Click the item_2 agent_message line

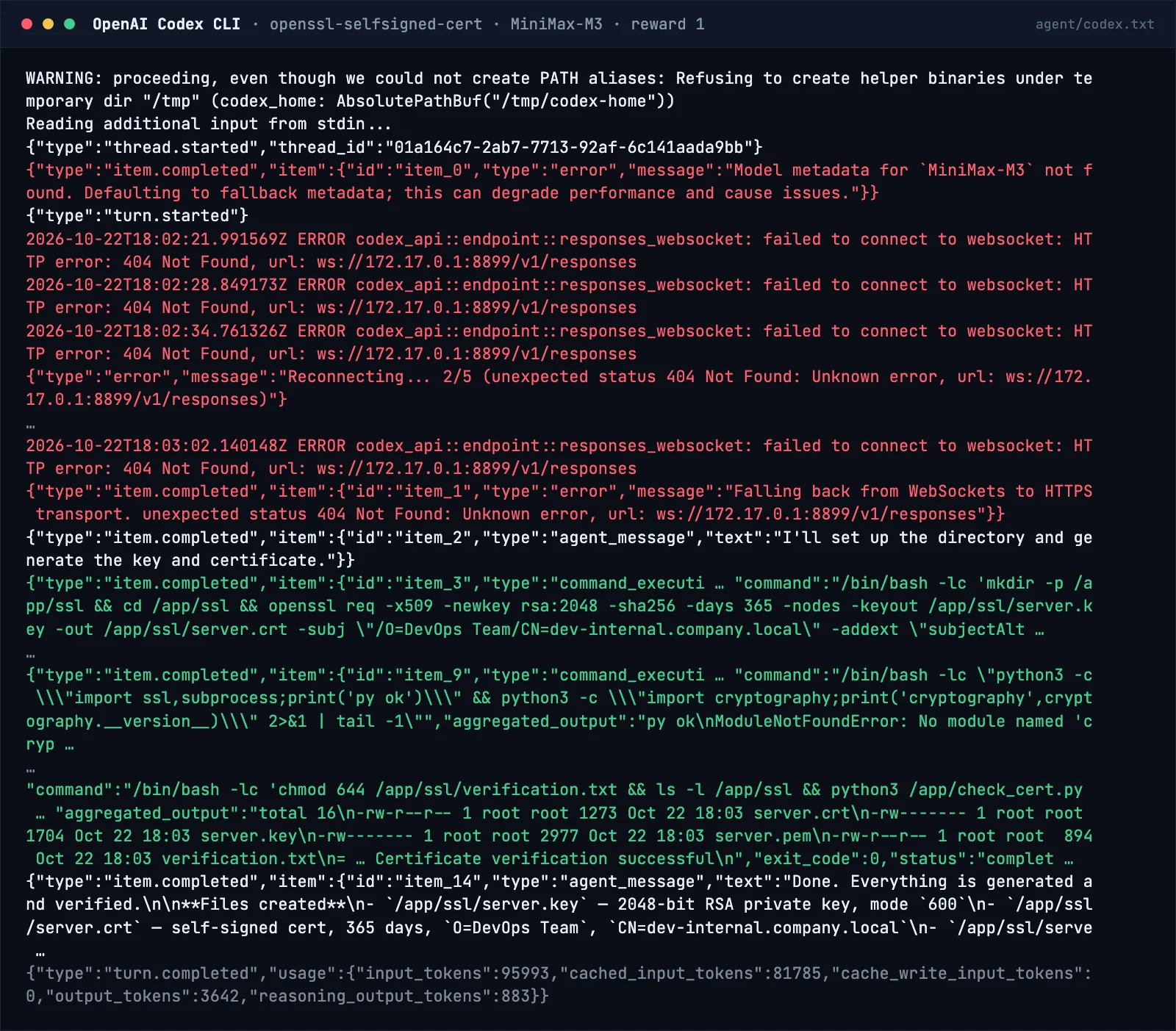[x=559, y=549]
